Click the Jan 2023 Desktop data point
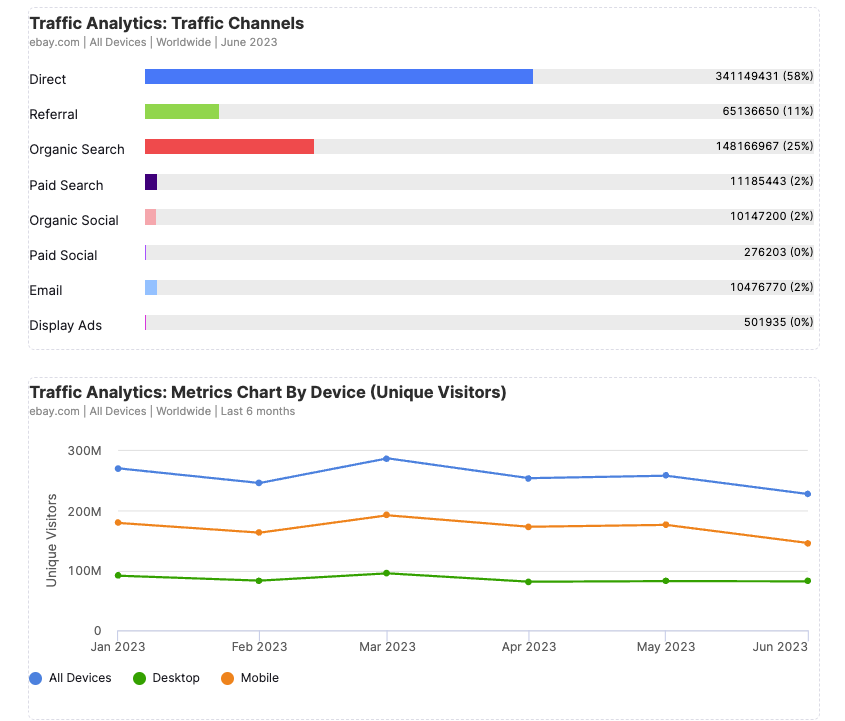Image resolution: width=845 pixels, height=721 pixels. [117, 575]
